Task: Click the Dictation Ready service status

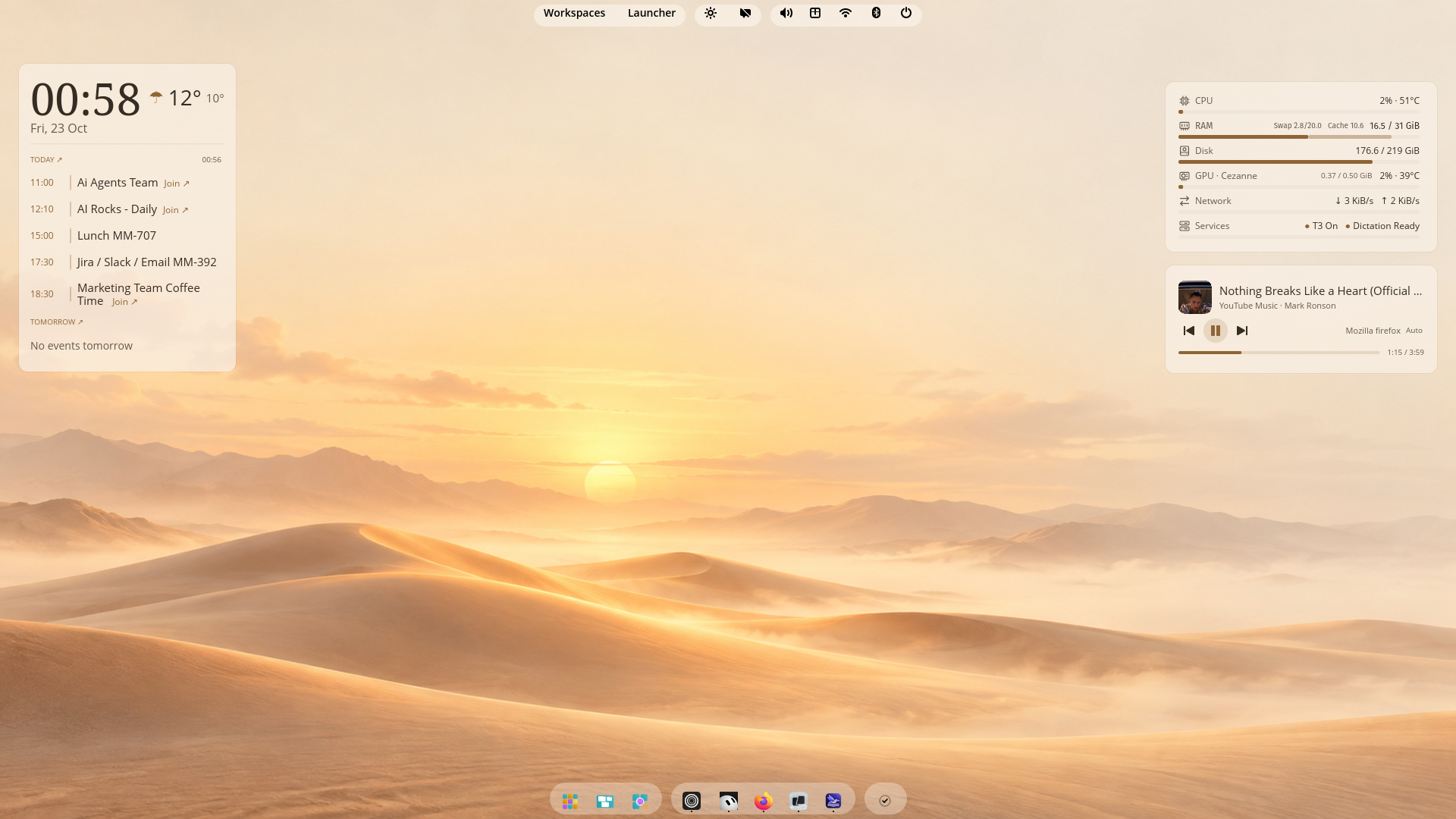Action: click(x=1382, y=226)
